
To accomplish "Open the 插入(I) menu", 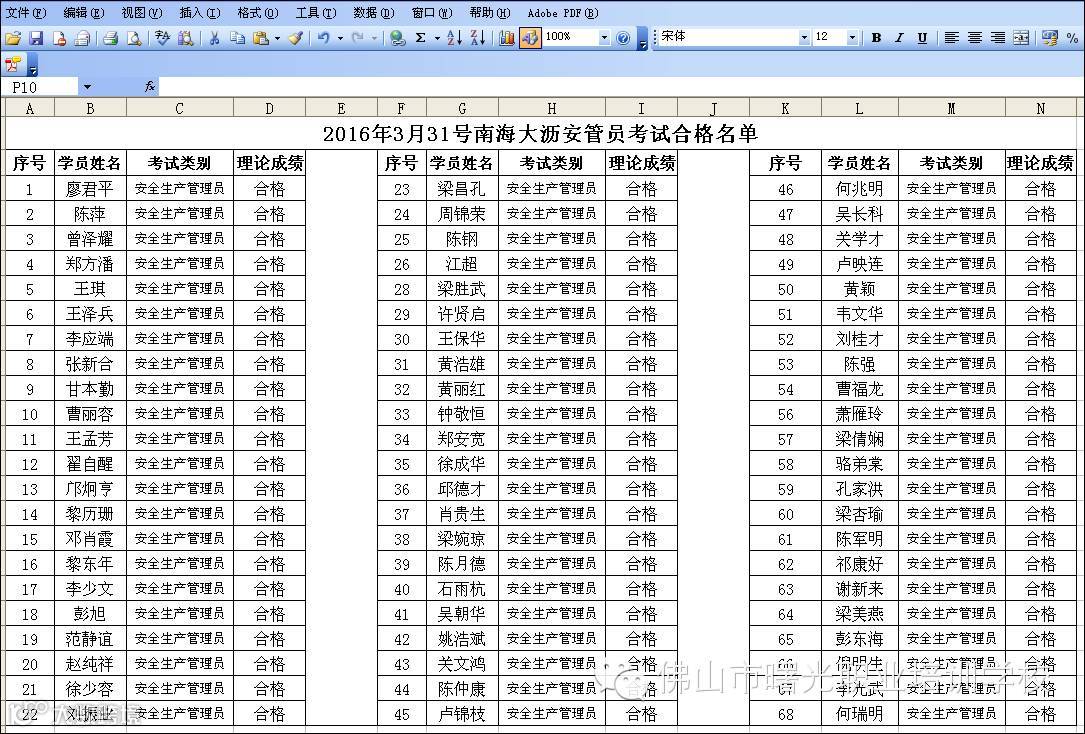I will tap(200, 13).
